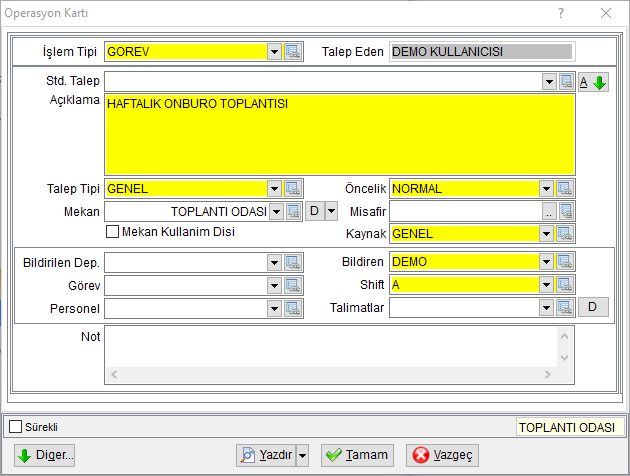Screen dimensions: 630x476
Task: Open lookup icon beside Bildirilen Dep.
Action: tap(293, 263)
